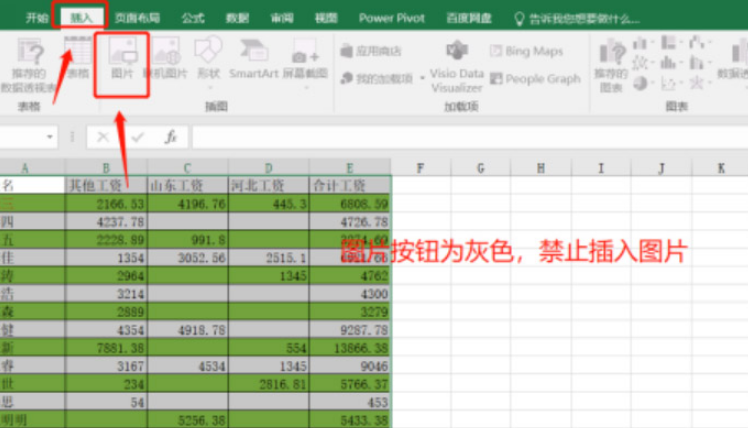Click the Tell Me search box text
Screen dimensions: 748x428
point(584,20)
